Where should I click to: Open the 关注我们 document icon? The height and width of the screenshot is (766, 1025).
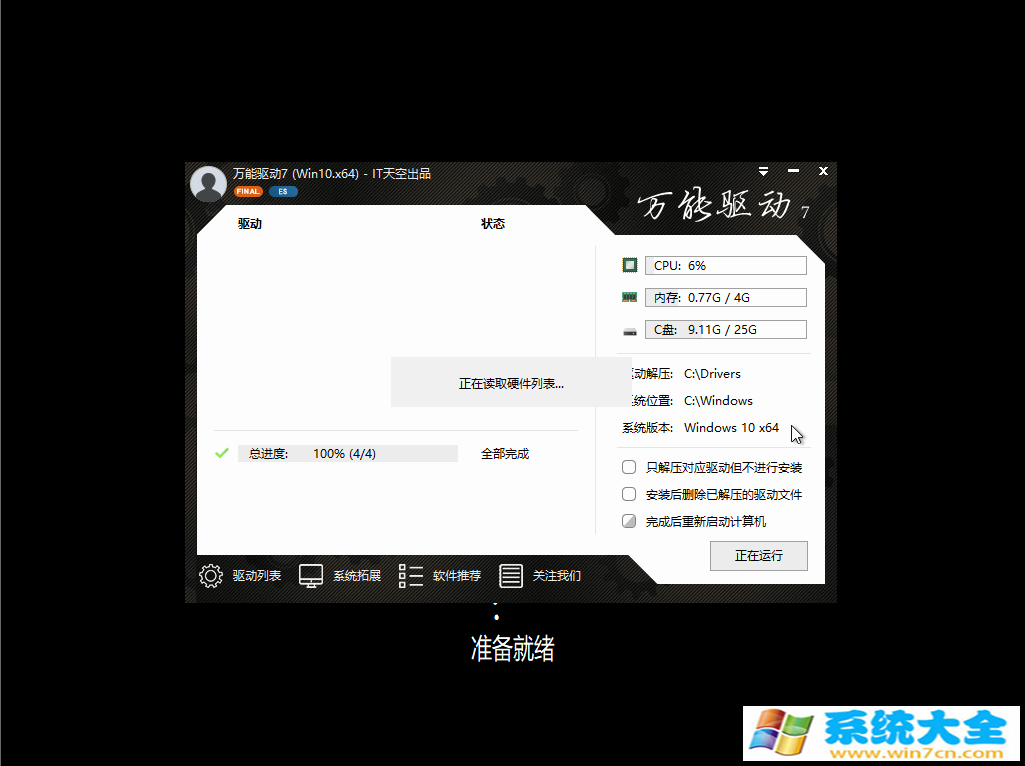(511, 576)
